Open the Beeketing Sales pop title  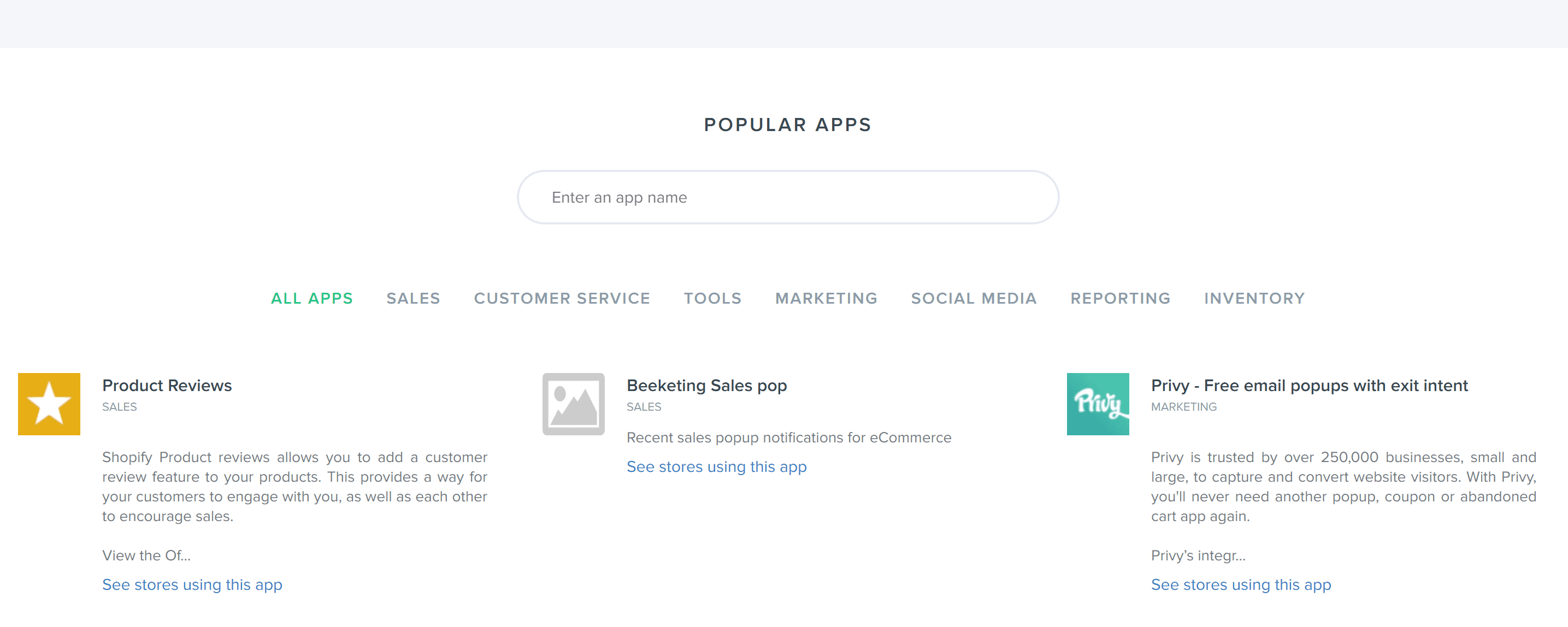(x=707, y=386)
